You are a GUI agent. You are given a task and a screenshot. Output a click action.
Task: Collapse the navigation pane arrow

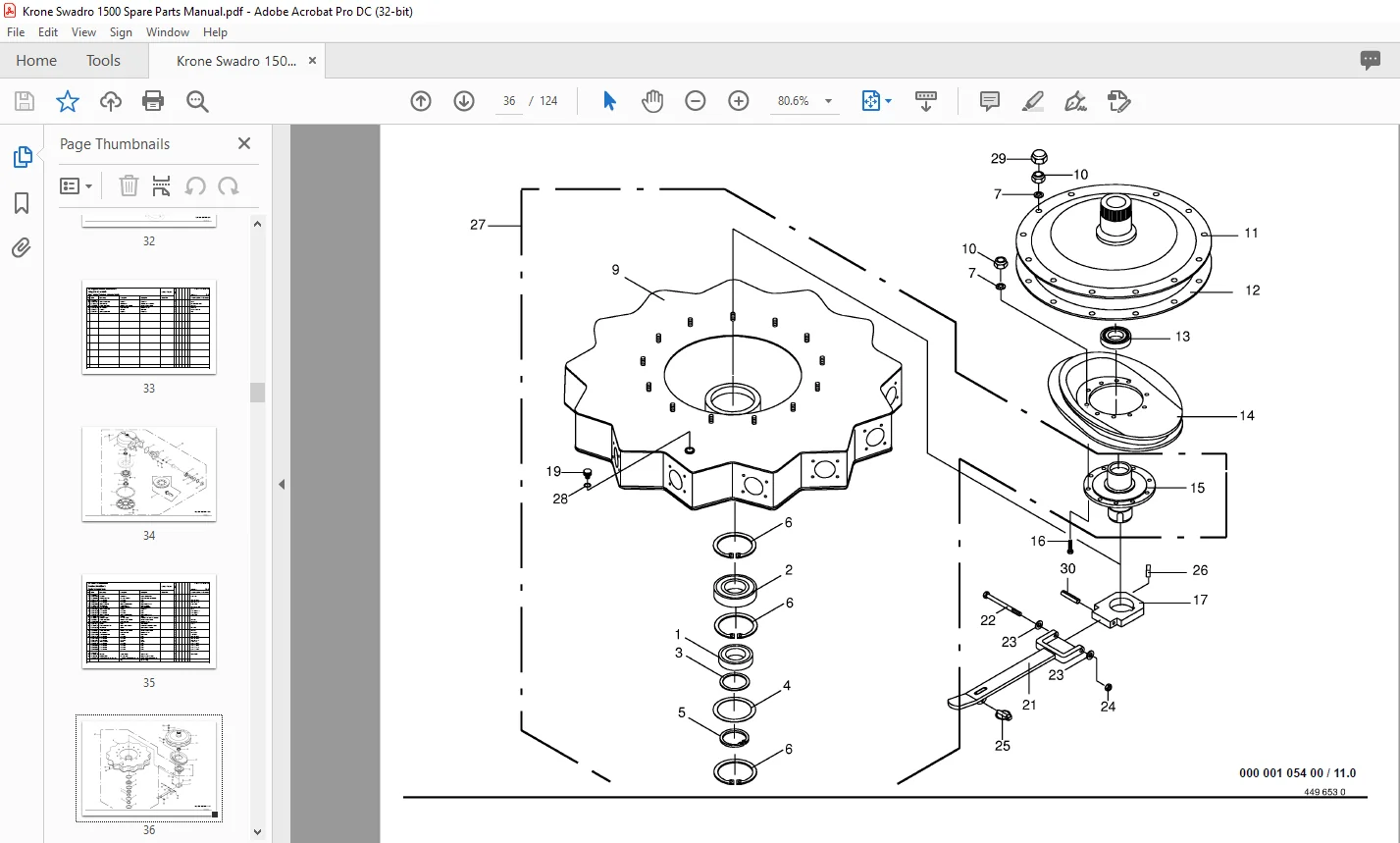tap(282, 484)
